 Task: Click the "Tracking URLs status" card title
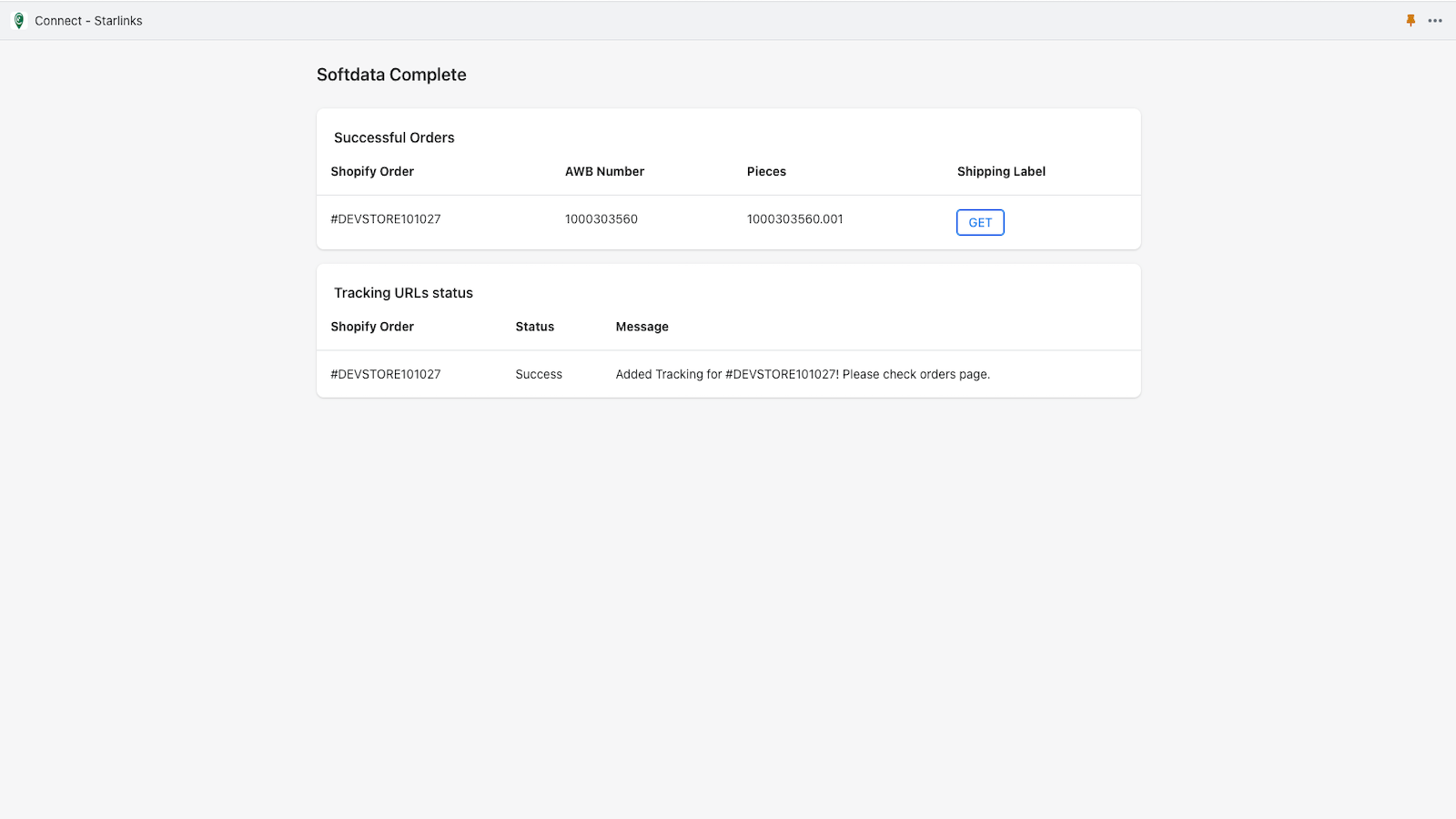click(x=403, y=293)
